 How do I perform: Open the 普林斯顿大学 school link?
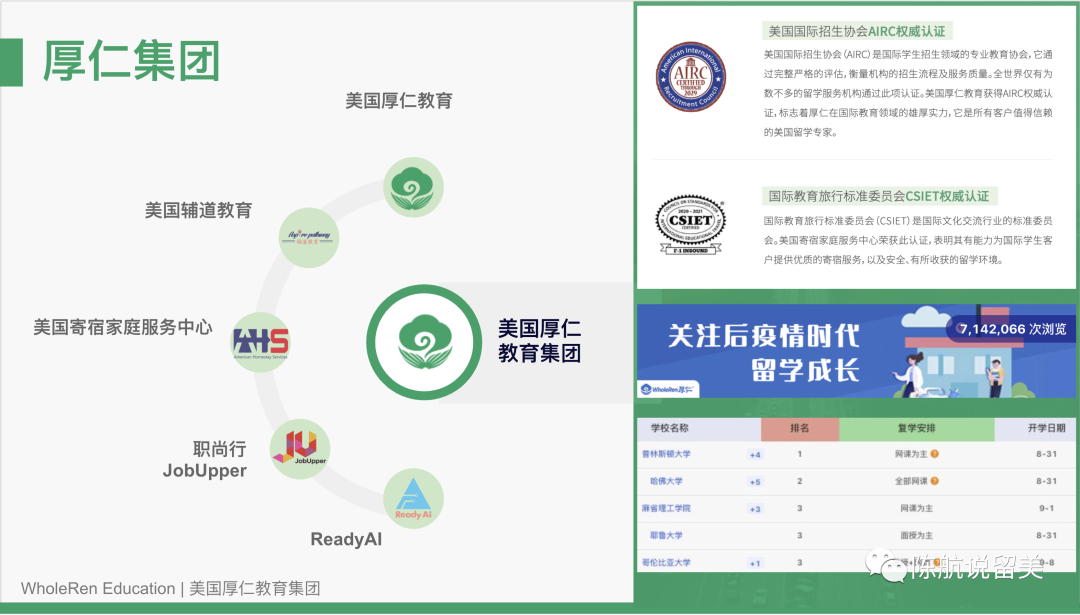click(x=666, y=454)
